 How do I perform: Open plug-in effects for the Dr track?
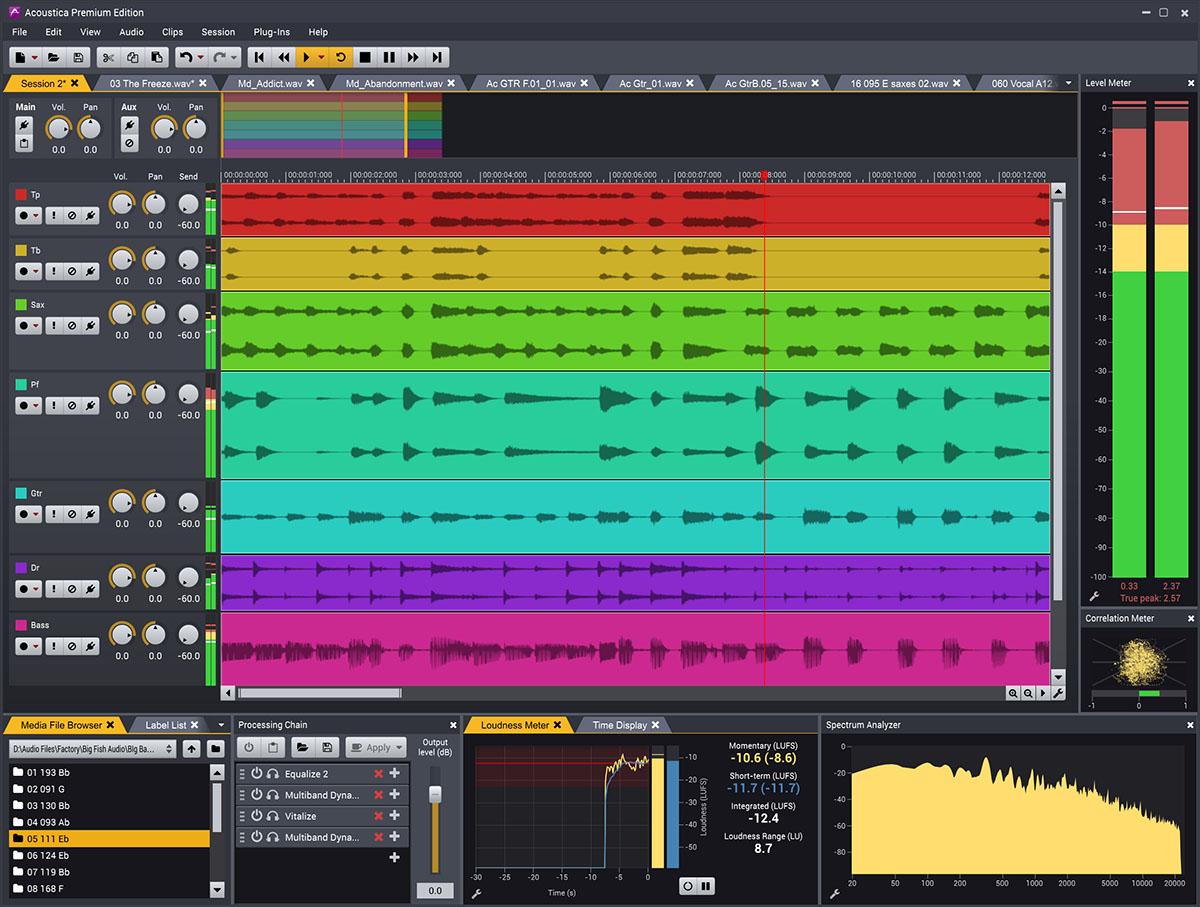coord(90,589)
